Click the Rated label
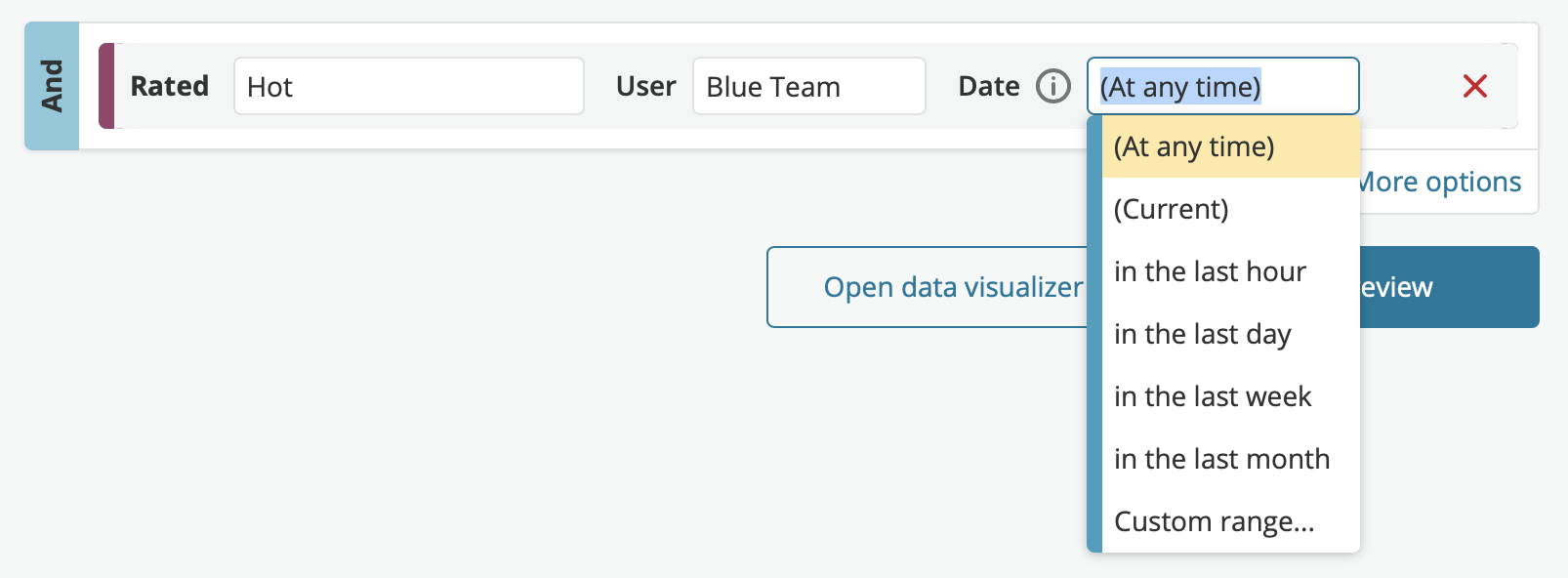The height and width of the screenshot is (578, 1568). click(170, 86)
